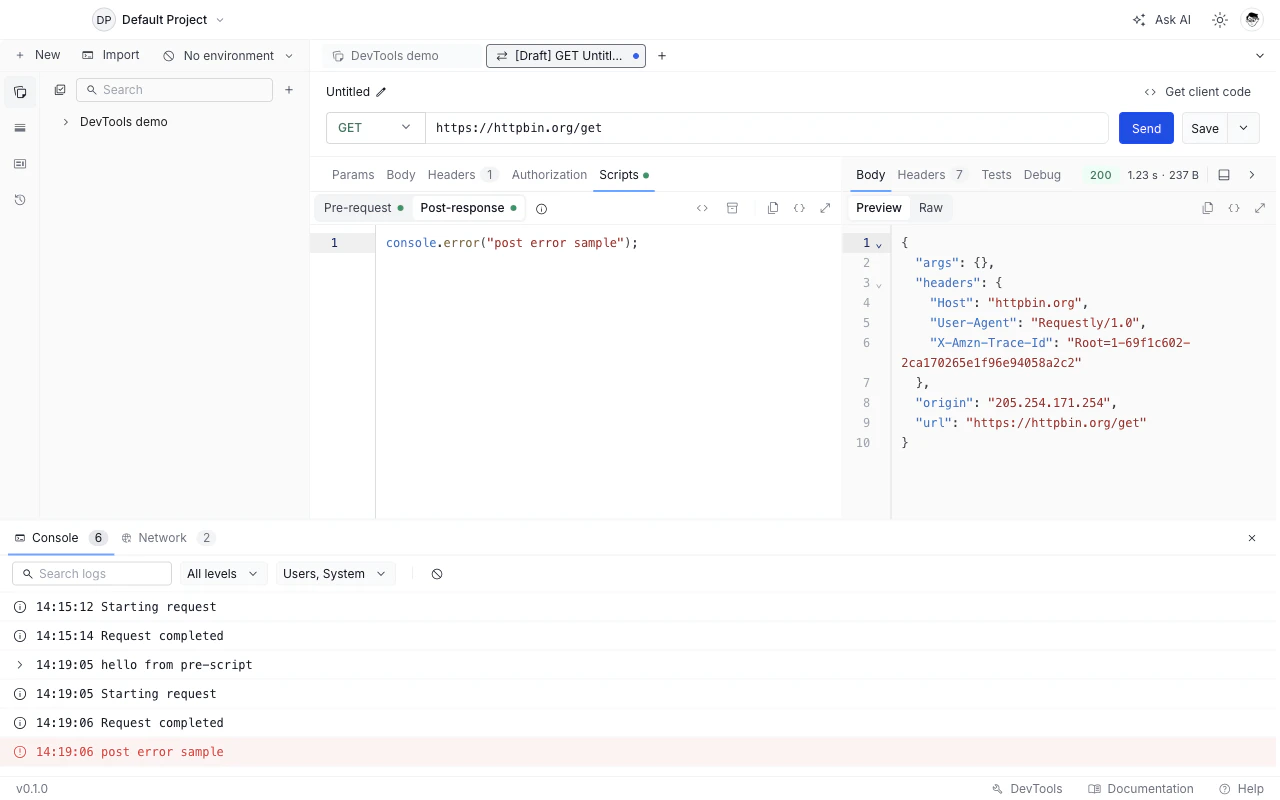This screenshot has width=1280, height=800.
Task: Expand the hello from pre-script log entry
Action: tap(20, 665)
